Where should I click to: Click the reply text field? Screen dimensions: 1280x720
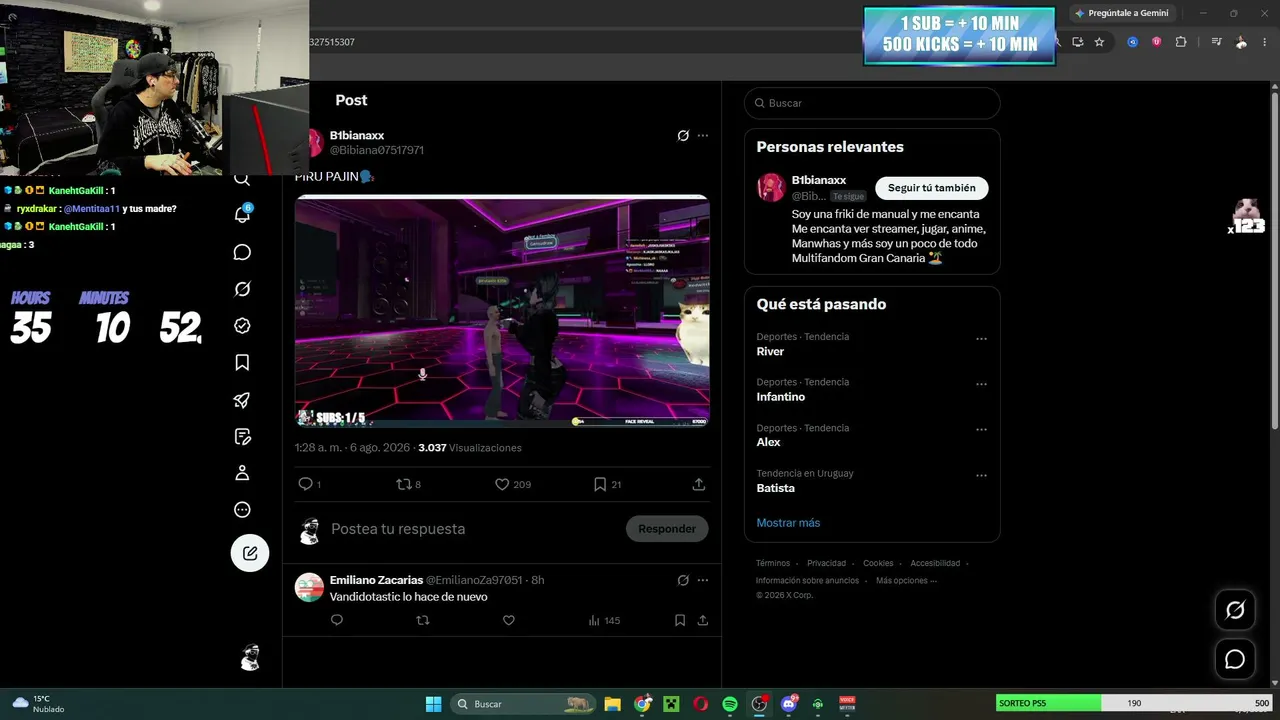(x=473, y=529)
